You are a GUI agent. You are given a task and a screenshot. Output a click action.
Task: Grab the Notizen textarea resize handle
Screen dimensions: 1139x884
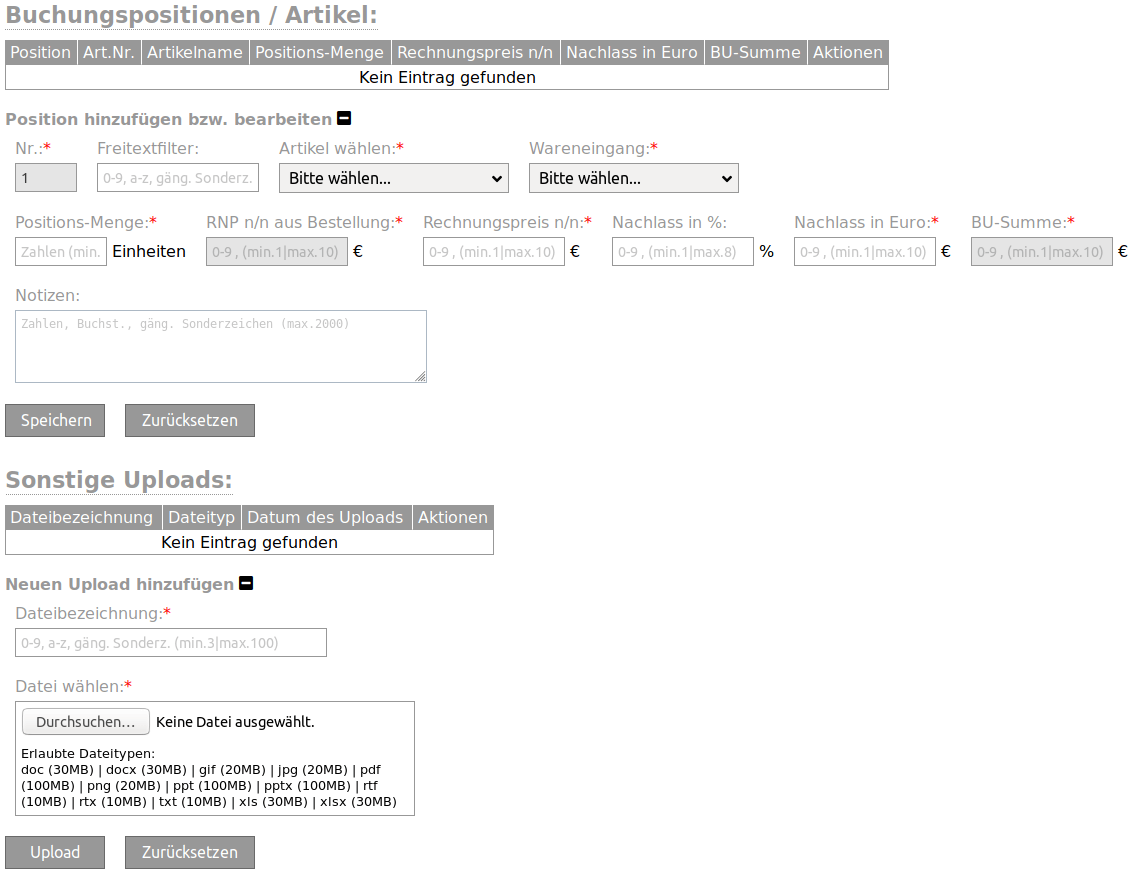421,376
